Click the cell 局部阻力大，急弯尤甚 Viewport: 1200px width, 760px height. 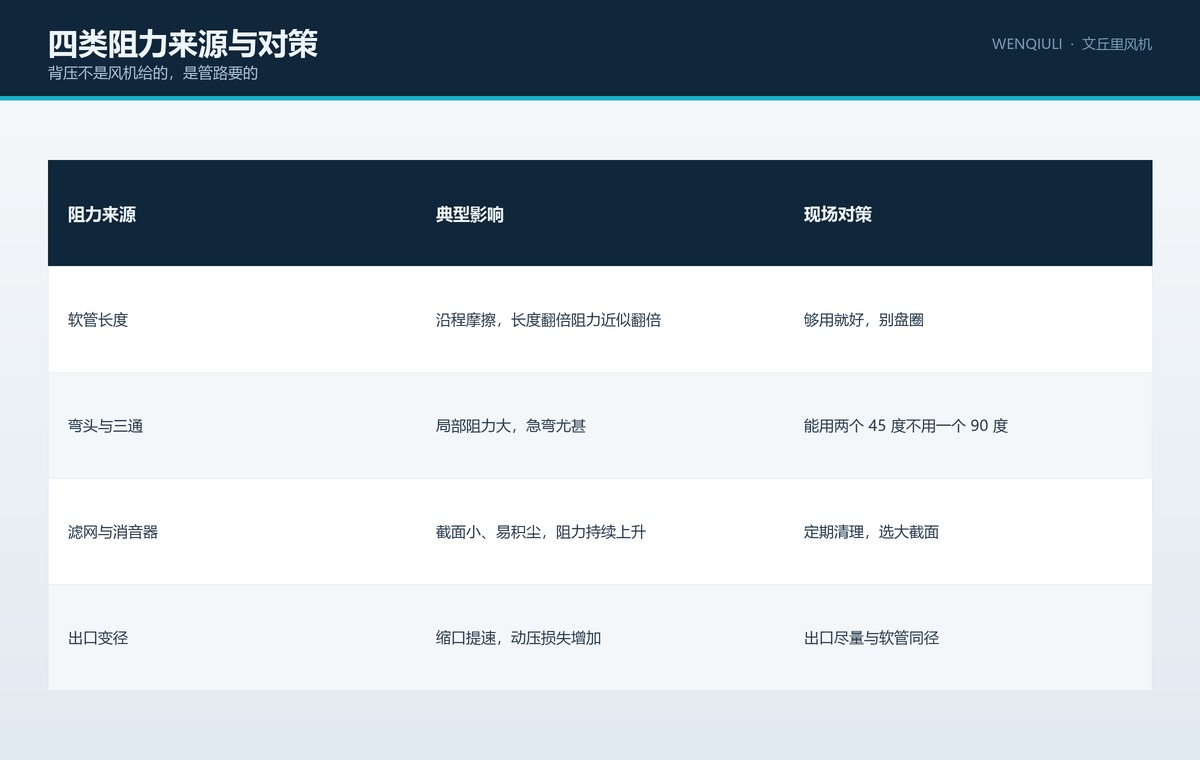600,426
